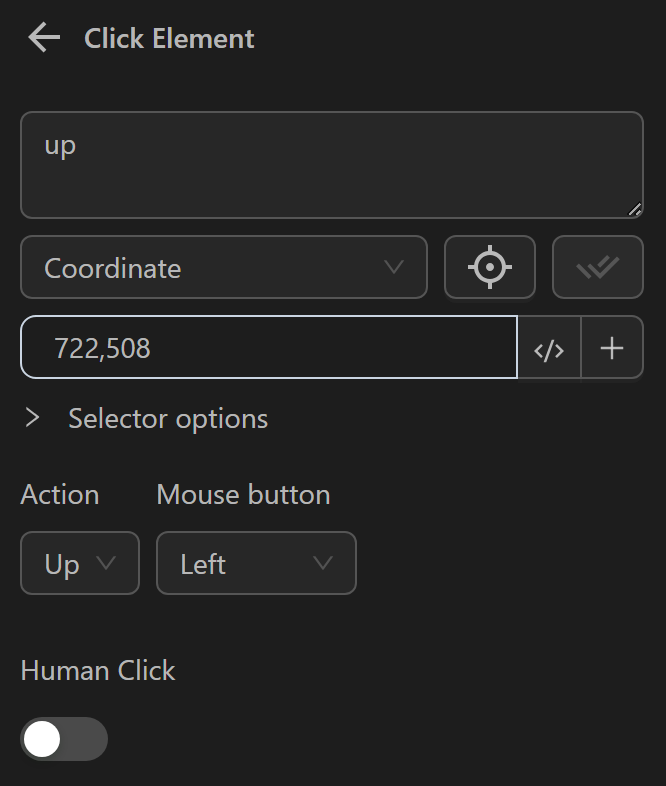666x786 pixels.
Task: Click the "Mouse button" label
Action: [243, 494]
